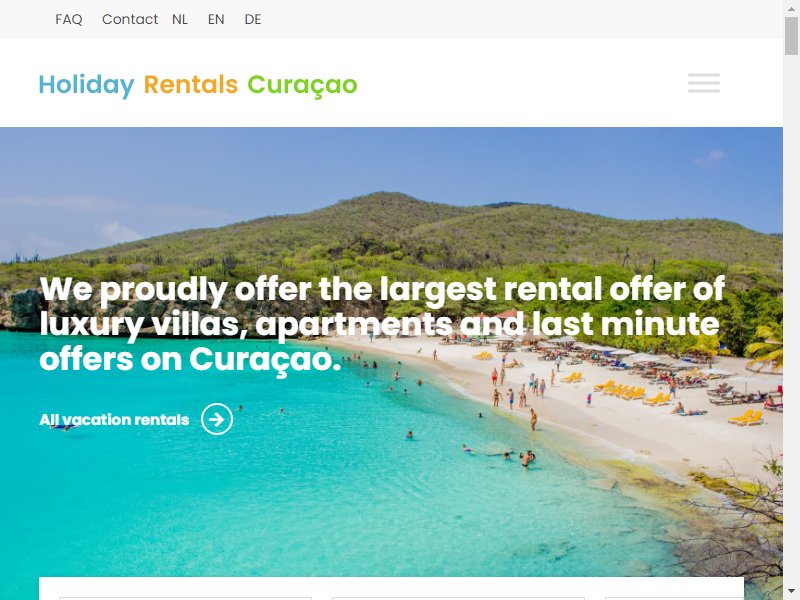The height and width of the screenshot is (600, 800).
Task: Click the scrollbar up arrow
Action: tap(791, 8)
